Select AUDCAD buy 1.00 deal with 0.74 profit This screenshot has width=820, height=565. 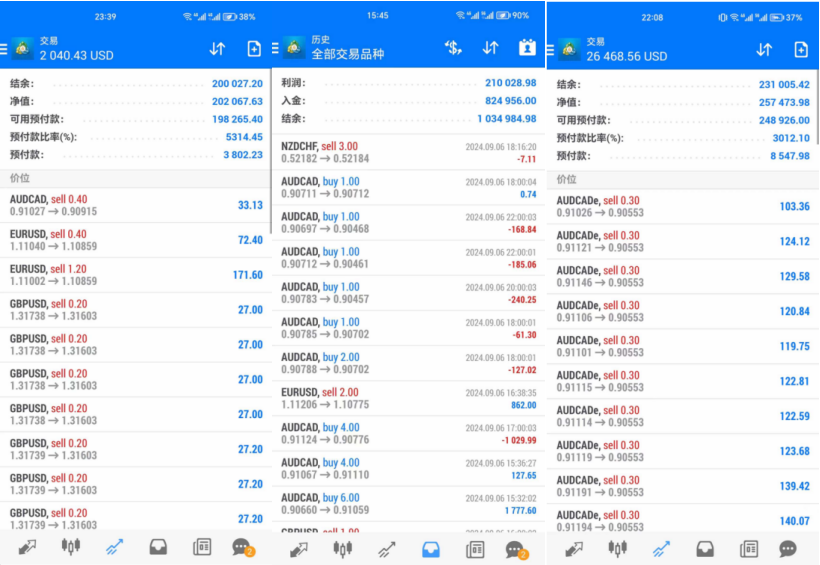pyautogui.click(x=408, y=187)
